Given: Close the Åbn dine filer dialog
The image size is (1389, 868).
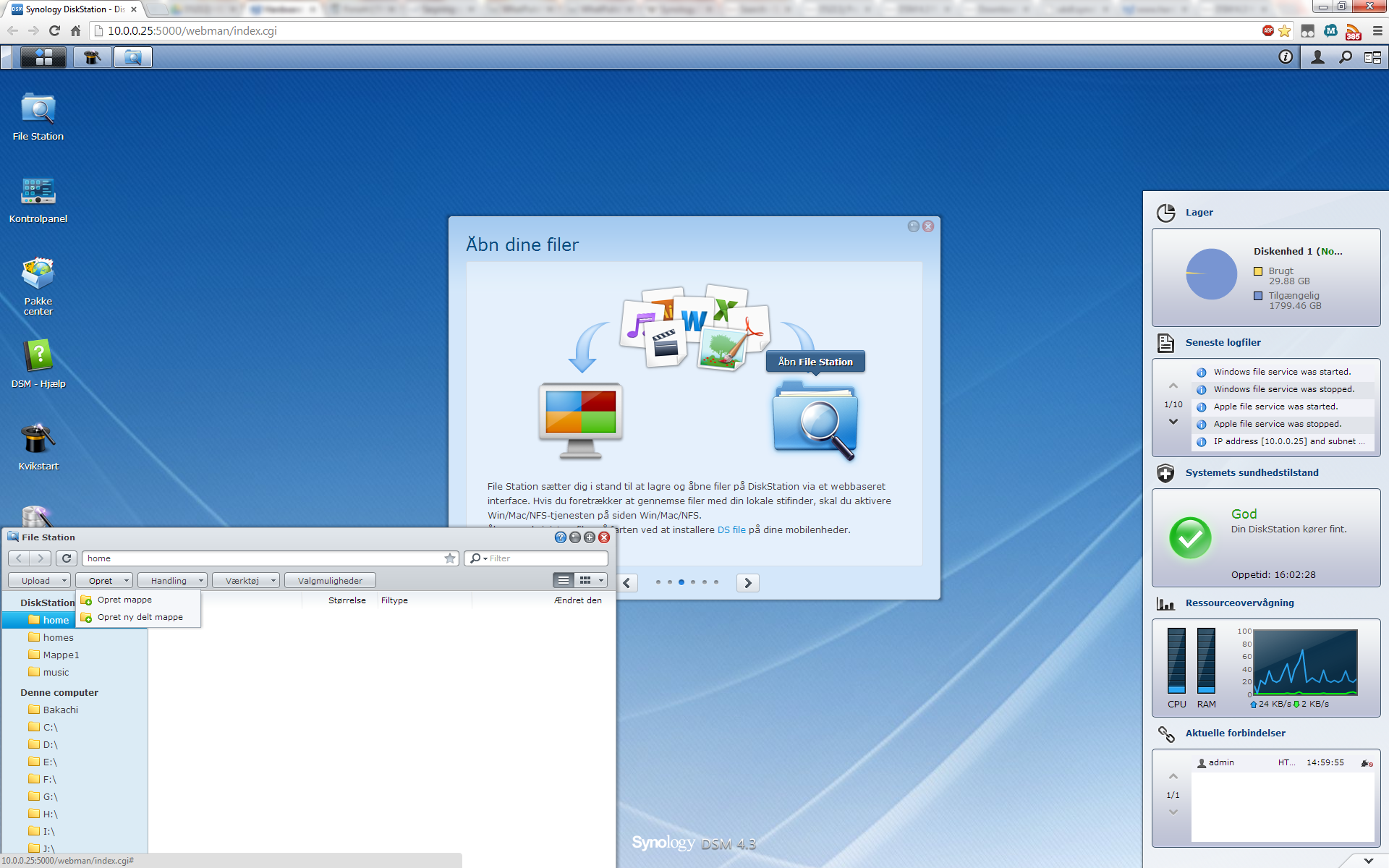Looking at the screenshot, I should point(928,226).
